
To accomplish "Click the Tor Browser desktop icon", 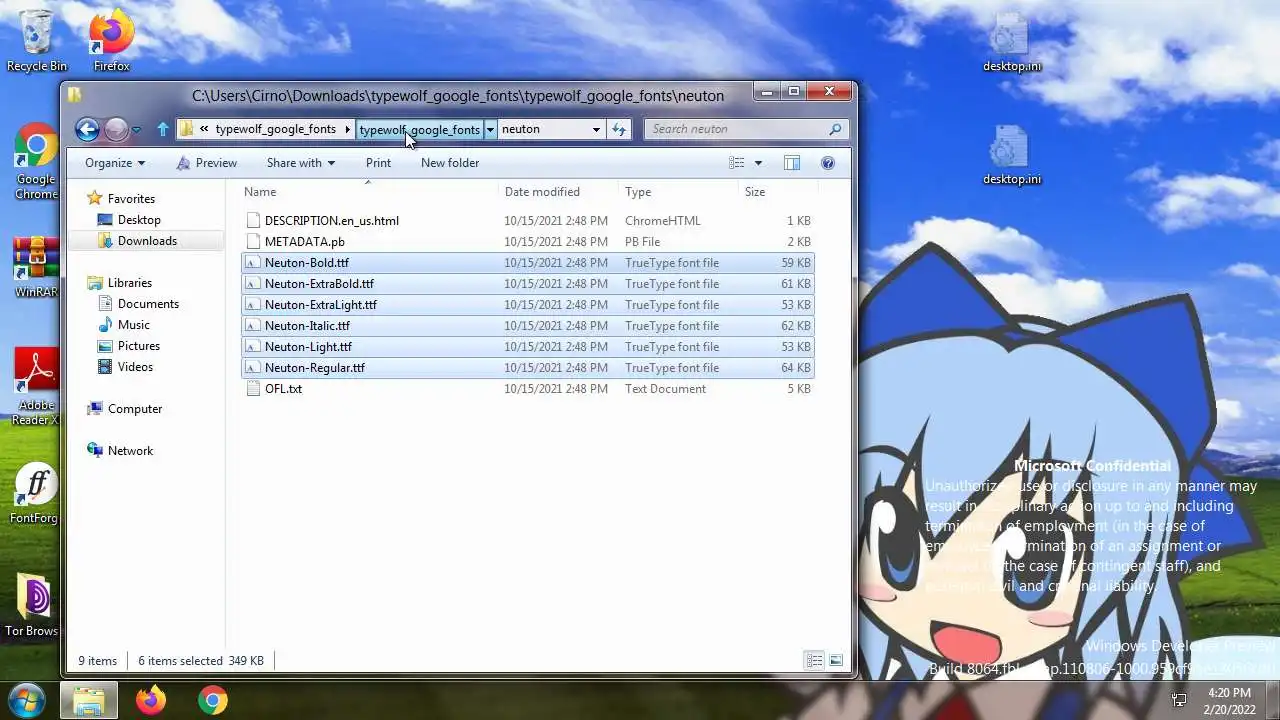I will tap(33, 606).
